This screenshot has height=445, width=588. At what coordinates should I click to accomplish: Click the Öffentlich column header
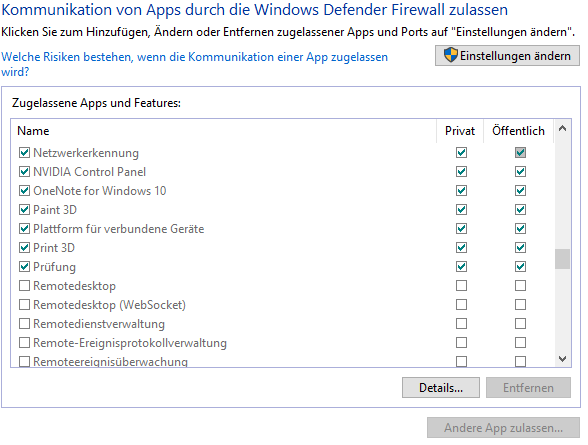click(x=518, y=131)
